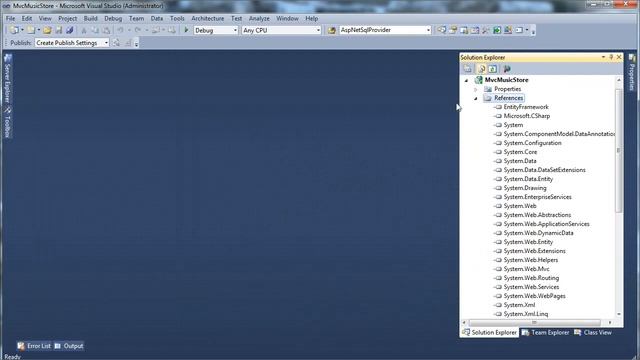This screenshot has width=640, height=360.
Task: Select the System.Web.Helpers reference
Action: [531, 260]
